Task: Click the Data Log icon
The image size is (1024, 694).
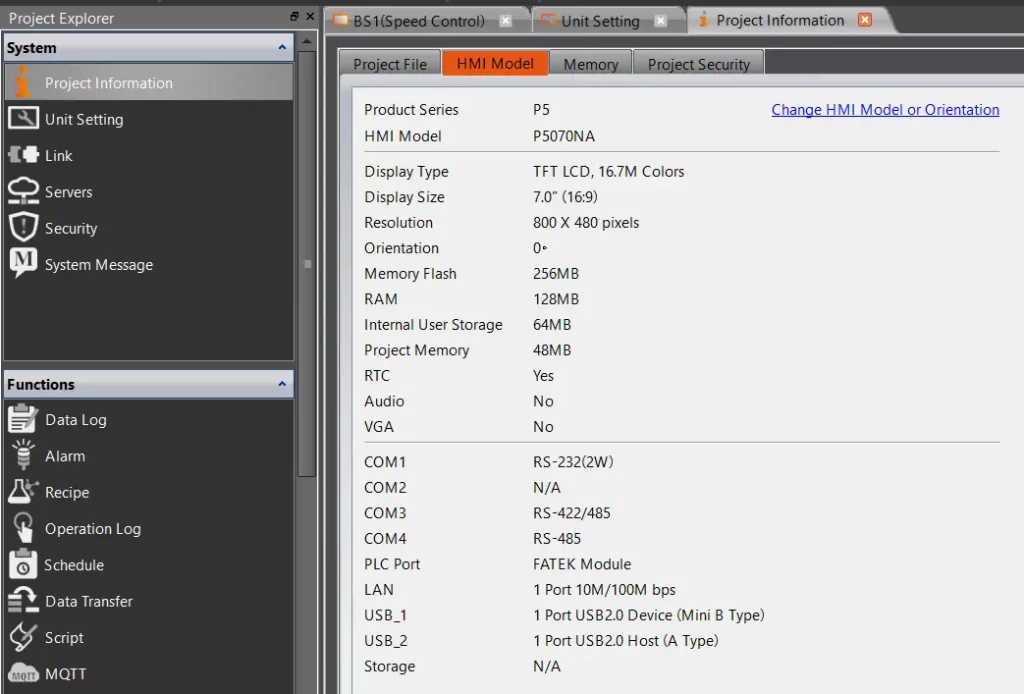Action: [23, 420]
